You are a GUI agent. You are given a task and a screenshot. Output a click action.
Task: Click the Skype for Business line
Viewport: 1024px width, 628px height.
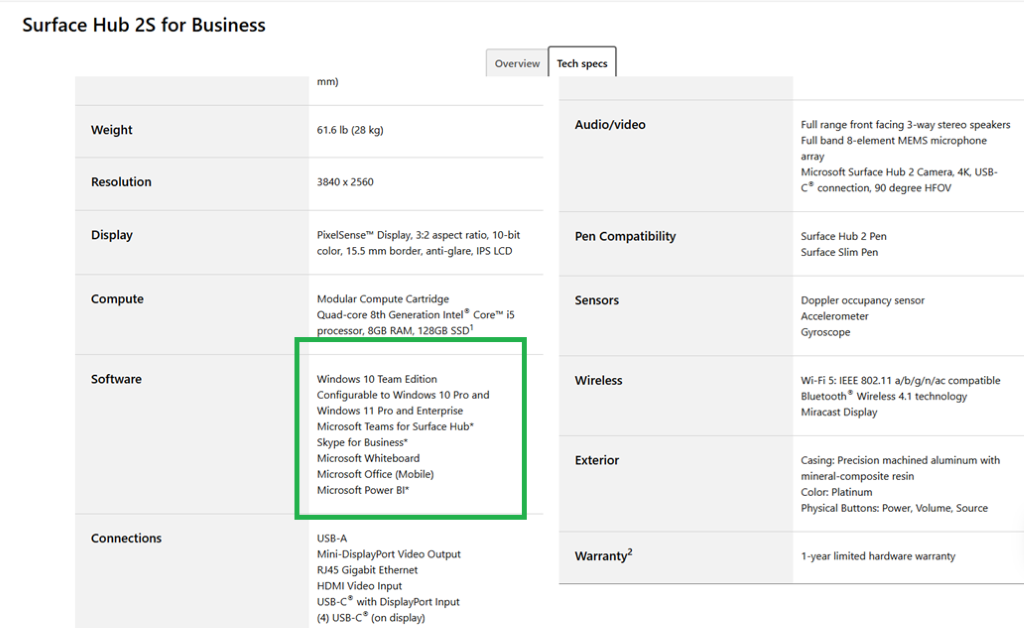(x=362, y=443)
